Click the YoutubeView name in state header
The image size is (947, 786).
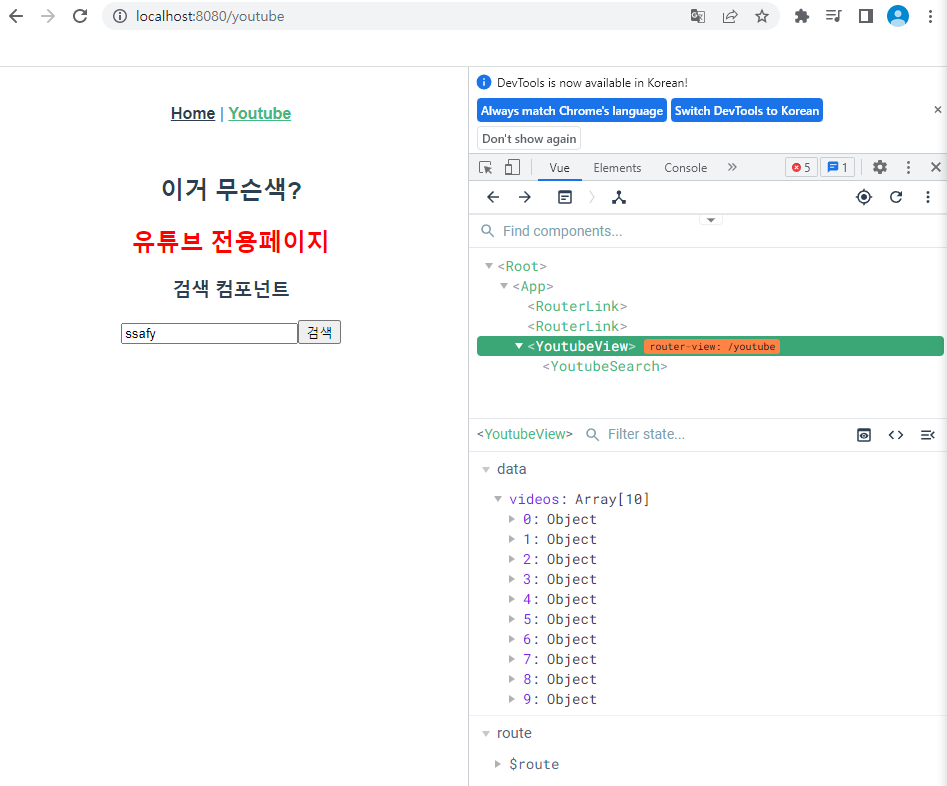tap(524, 434)
